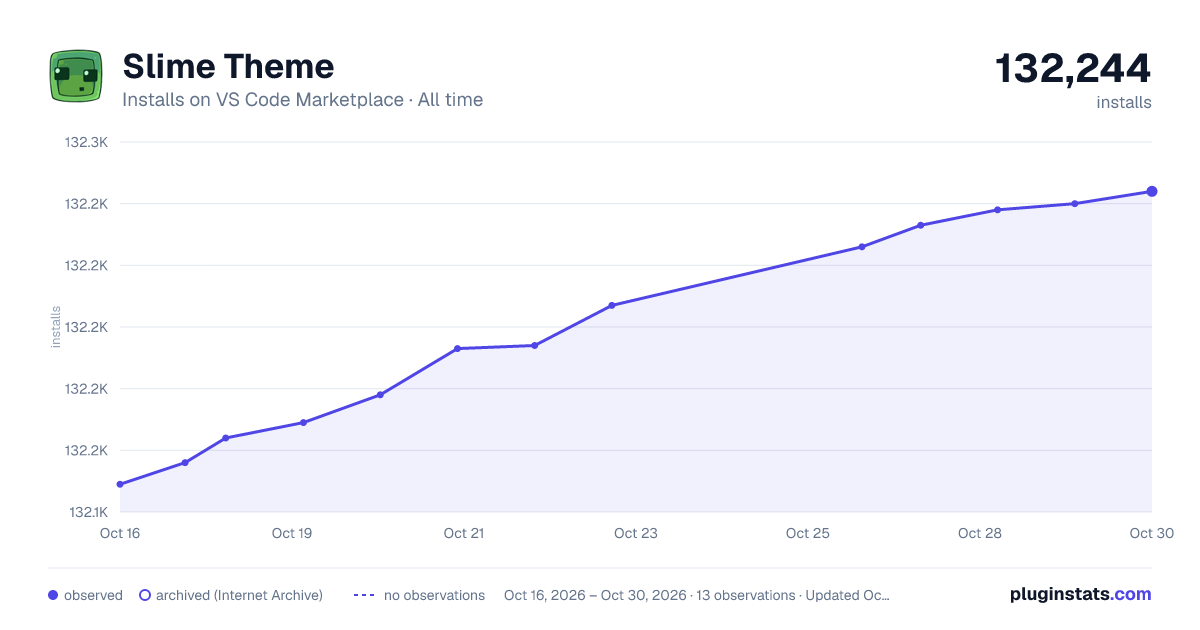Click the 'Oct 28' x-axis label
Screen dimensions: 1200x630
coord(980,533)
